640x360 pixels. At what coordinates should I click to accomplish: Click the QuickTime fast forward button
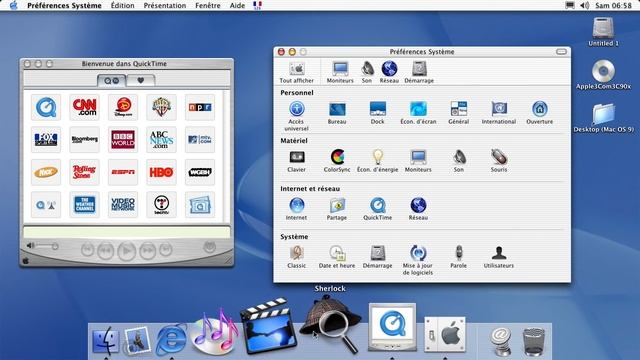tap(147, 250)
